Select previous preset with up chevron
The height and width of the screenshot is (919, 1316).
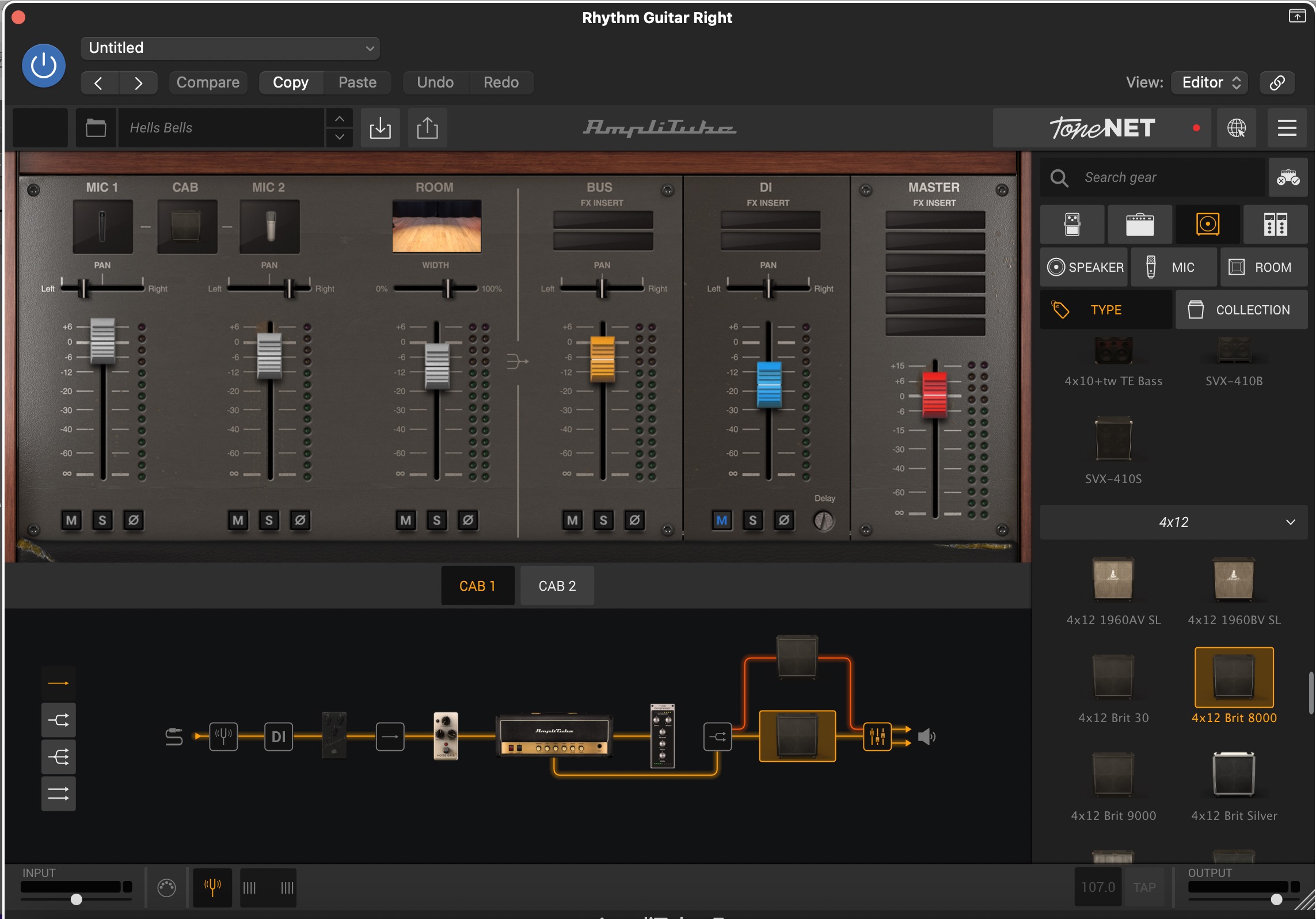coord(340,119)
